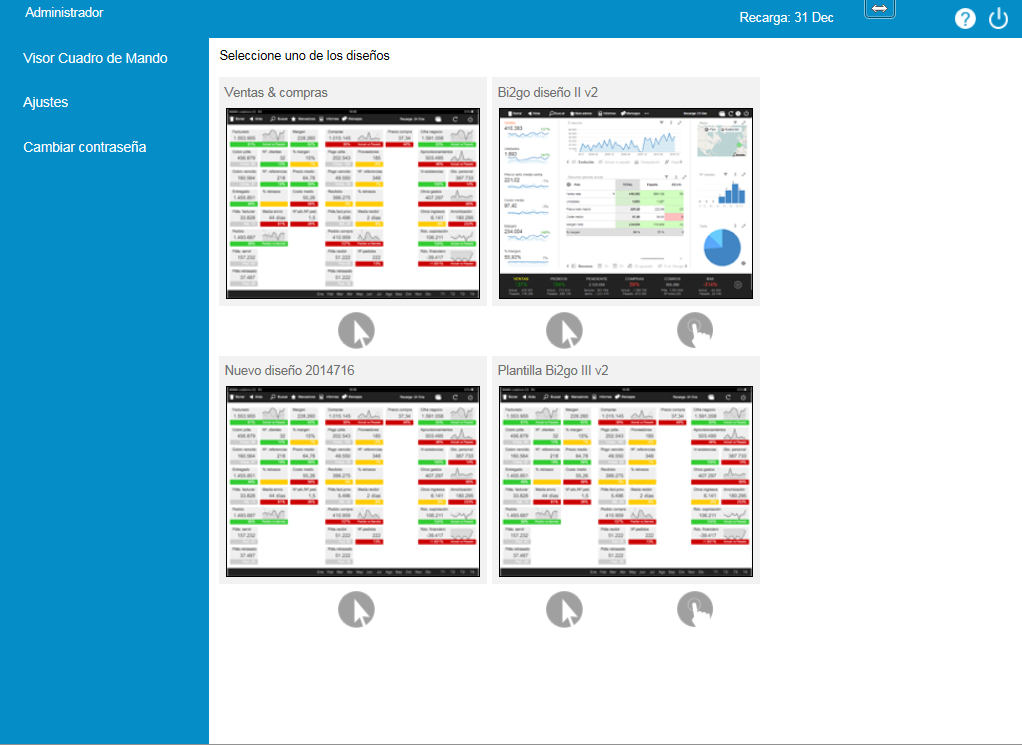Click the power logout icon
This screenshot has height=745, width=1022.
coord(998,19)
